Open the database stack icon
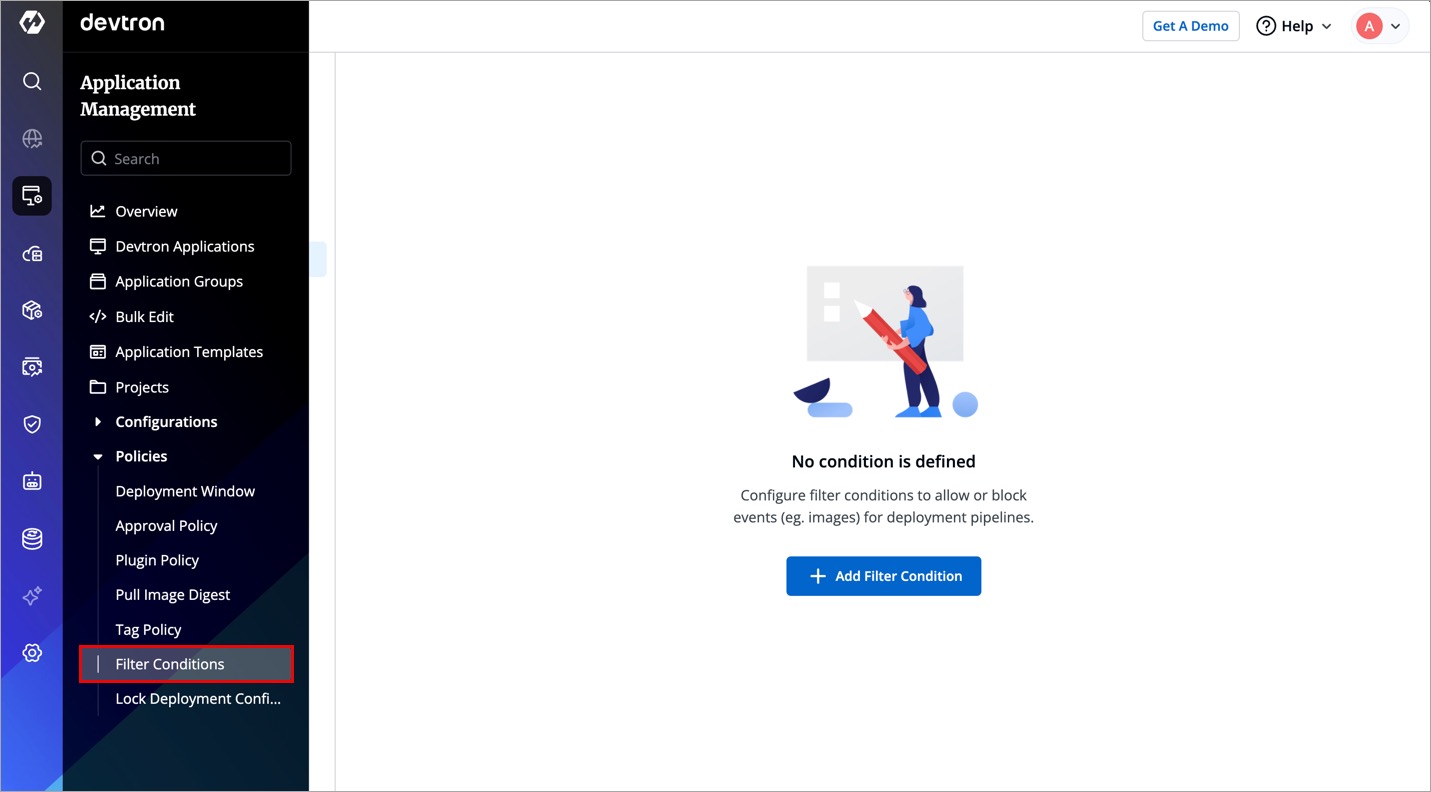Viewport: 1431px width, 792px height. coord(32,539)
